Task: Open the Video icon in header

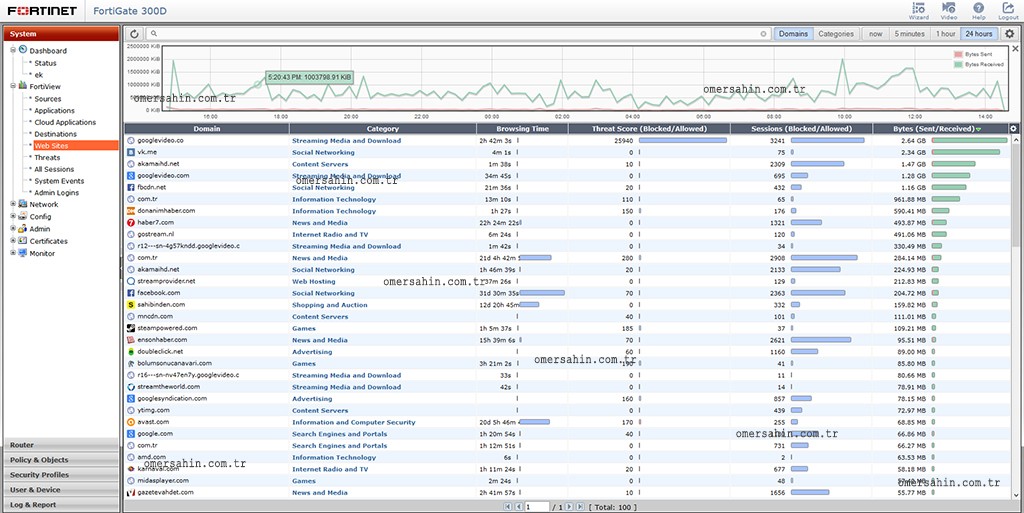Action: (949, 10)
